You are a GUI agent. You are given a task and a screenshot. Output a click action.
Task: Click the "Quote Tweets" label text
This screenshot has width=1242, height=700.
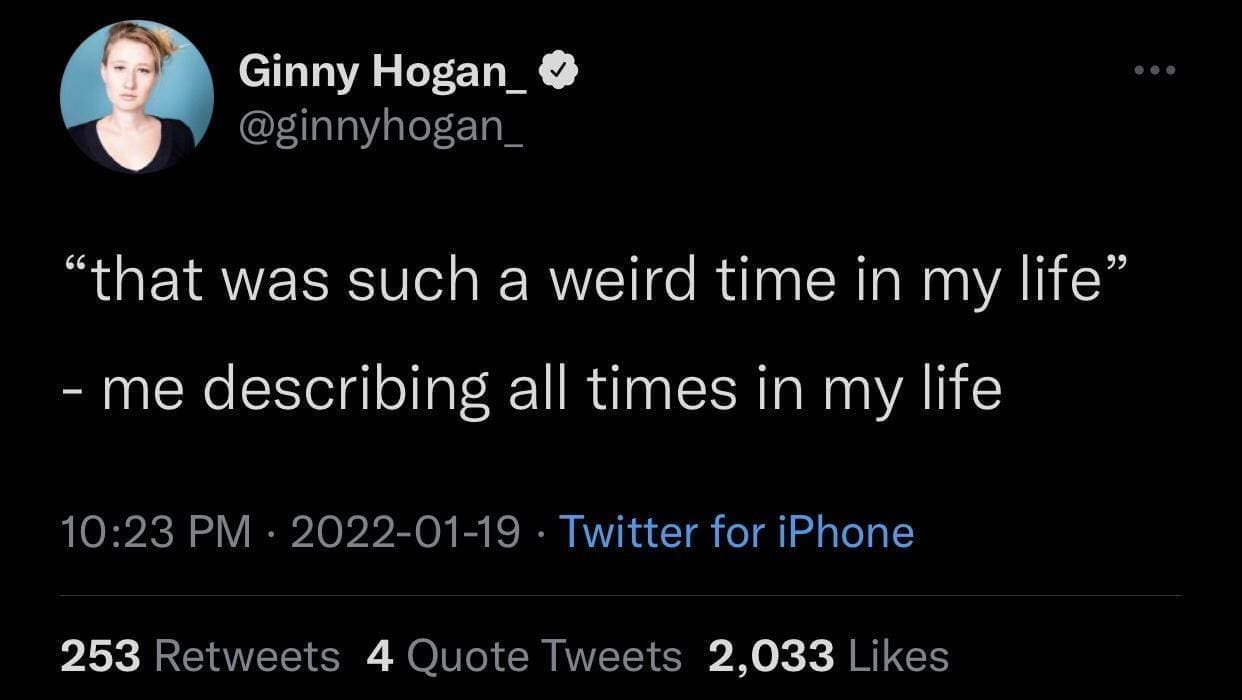point(544,656)
